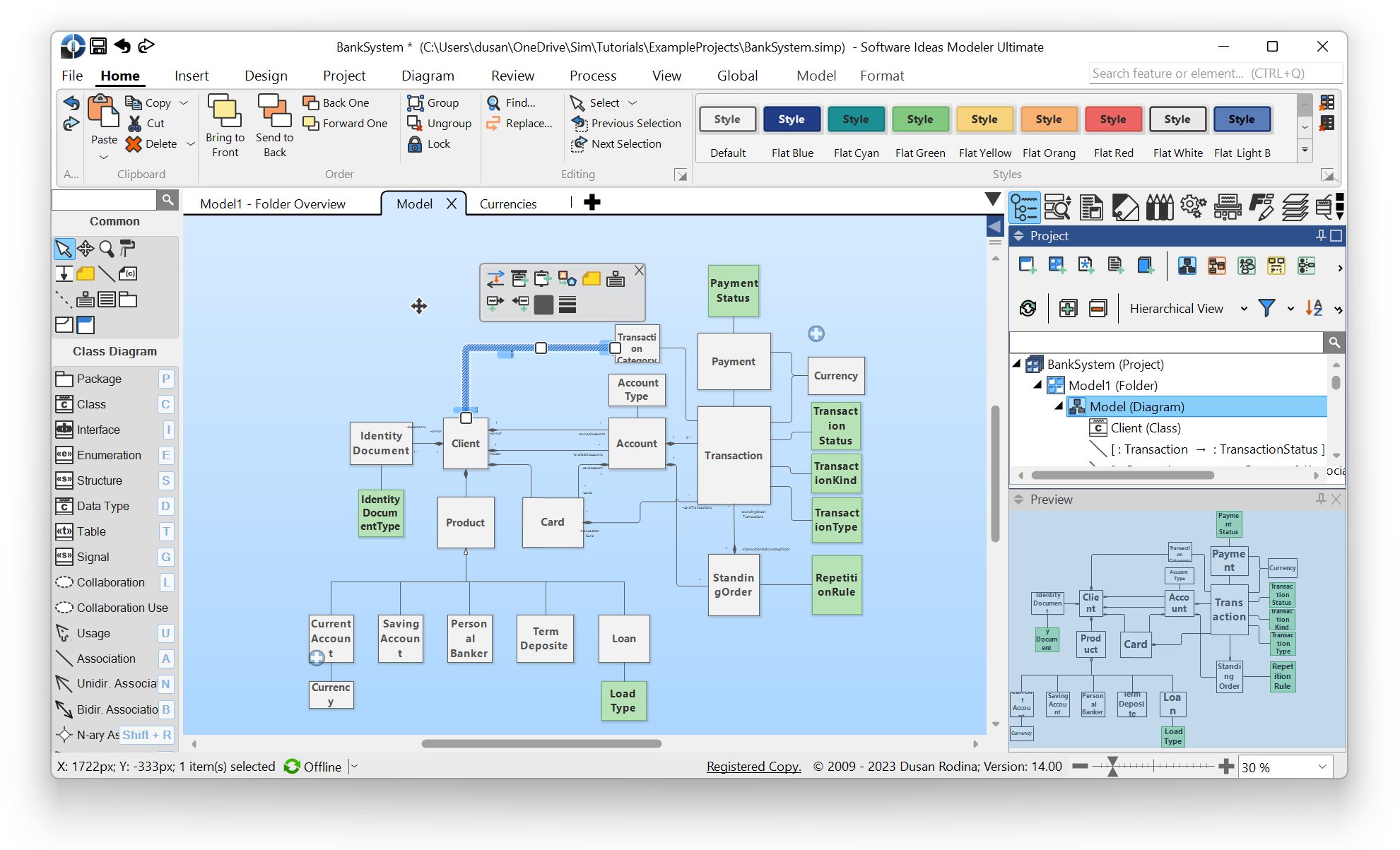Click Send to Back icon
The width and height of the screenshot is (1400, 850).
click(274, 111)
